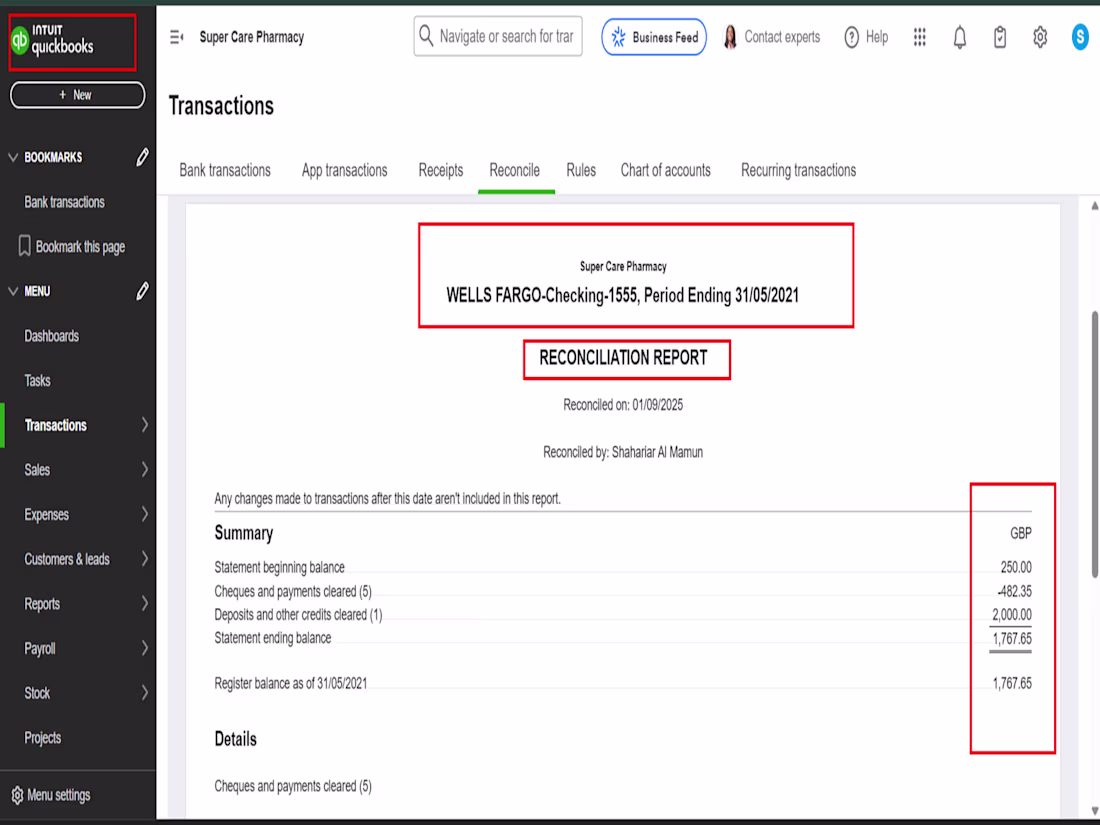The image size is (1100, 825).
Task: Open Projects in sidebar
Action: click(x=43, y=737)
